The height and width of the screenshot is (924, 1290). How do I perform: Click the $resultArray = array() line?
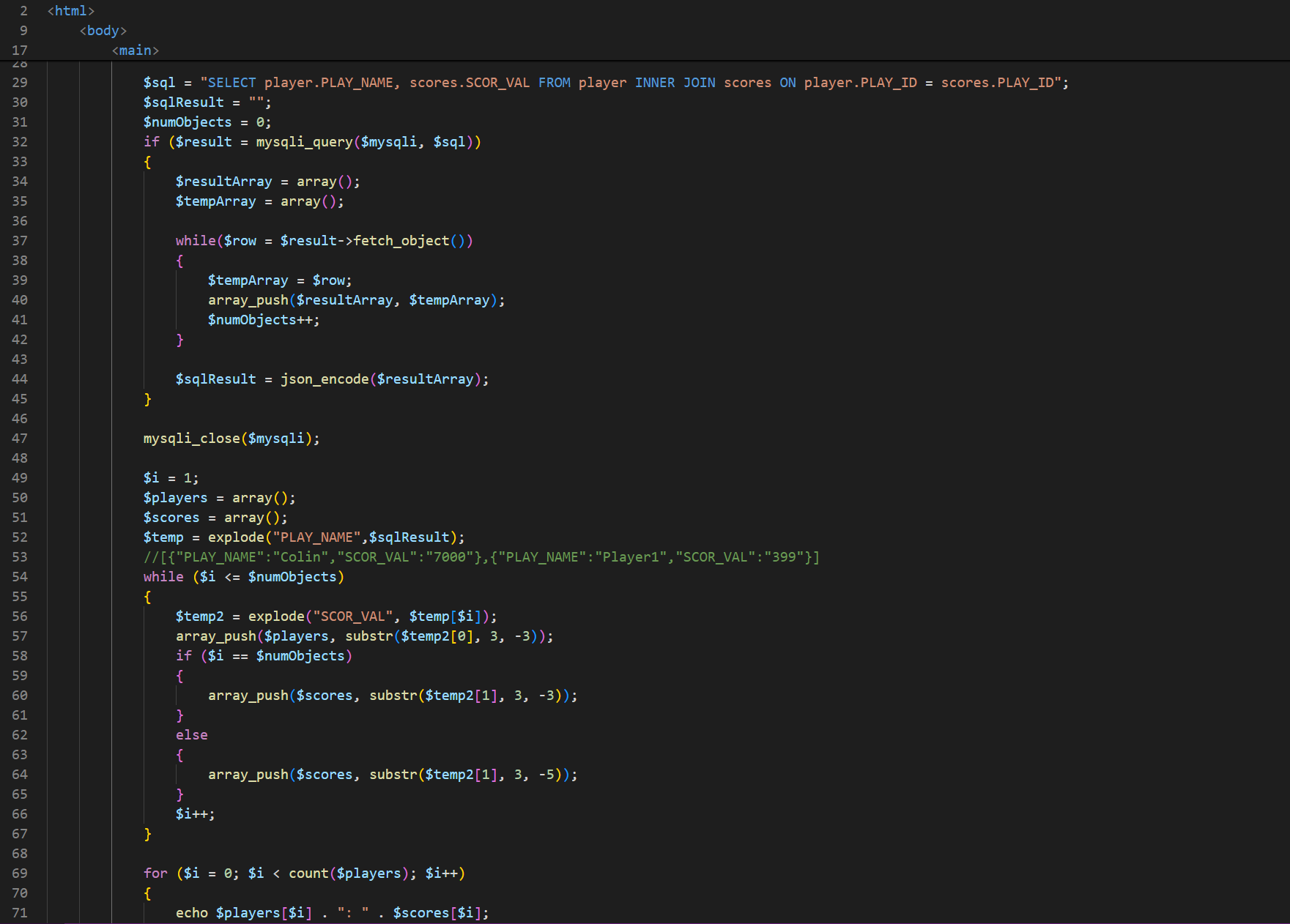pyautogui.click(x=267, y=182)
